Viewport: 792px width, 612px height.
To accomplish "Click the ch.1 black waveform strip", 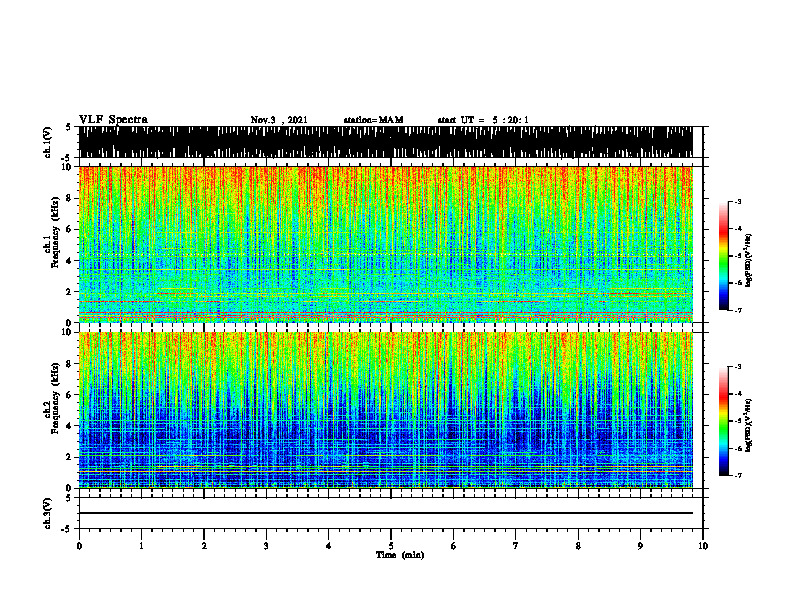I will coord(385,142).
